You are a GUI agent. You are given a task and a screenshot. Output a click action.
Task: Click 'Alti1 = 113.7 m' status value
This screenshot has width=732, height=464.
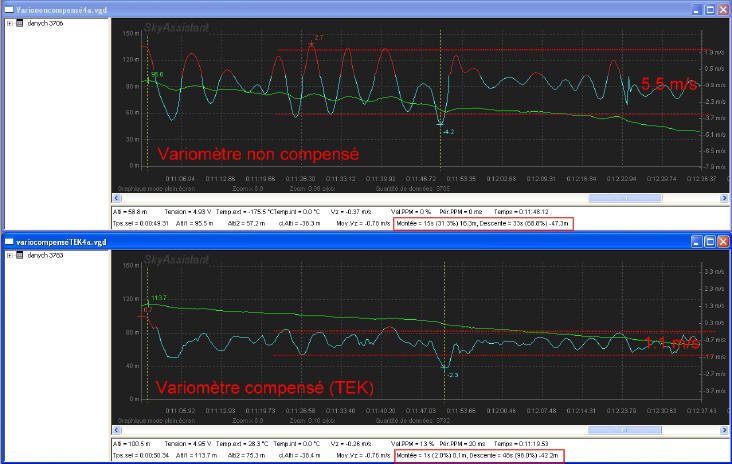197,456
